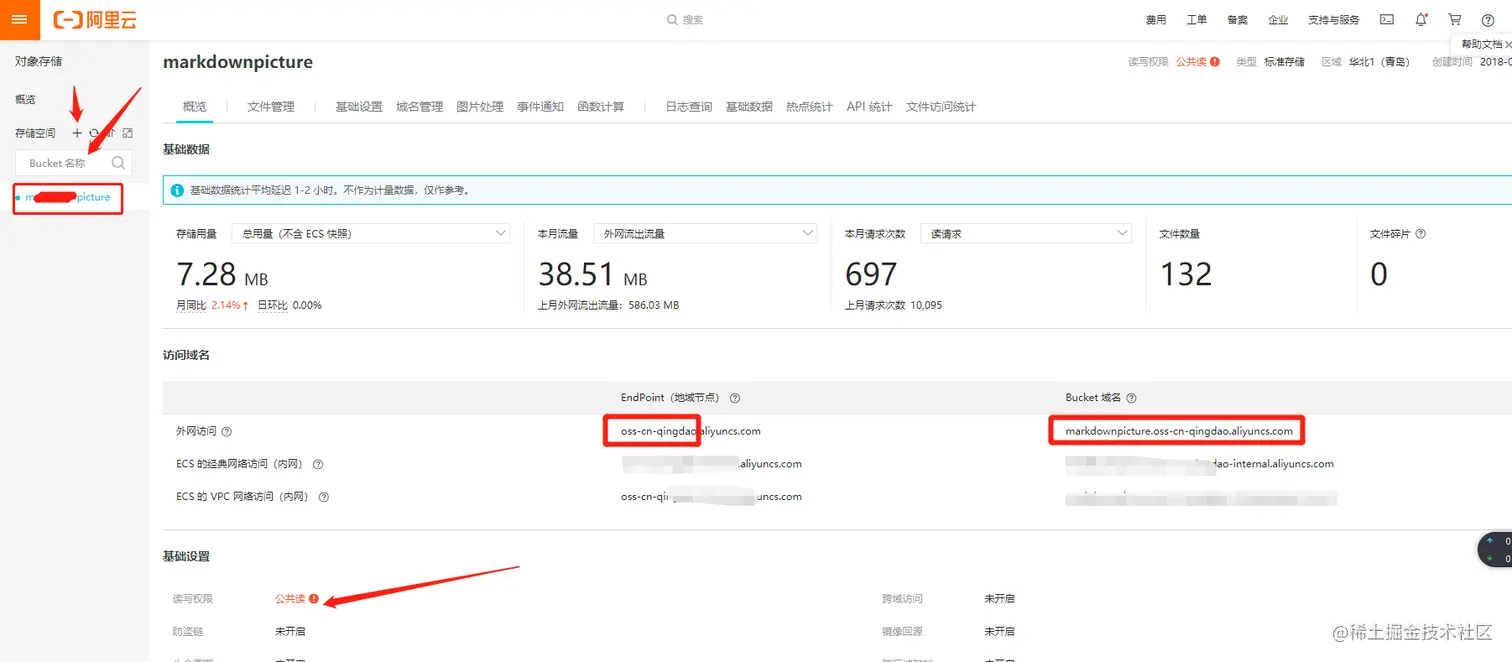Click help icon next to 文件碎片
Screen dimensions: 1512x662
(x=1421, y=233)
